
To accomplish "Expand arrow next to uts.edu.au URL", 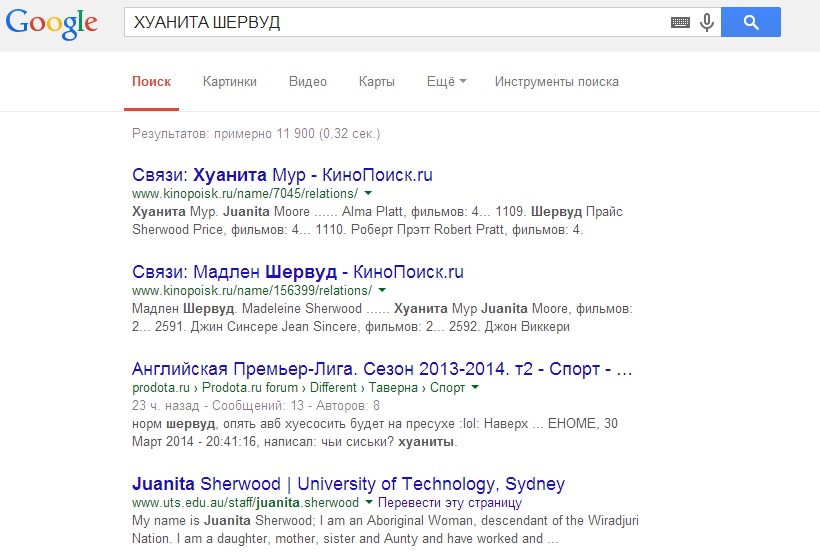I will [x=369, y=502].
